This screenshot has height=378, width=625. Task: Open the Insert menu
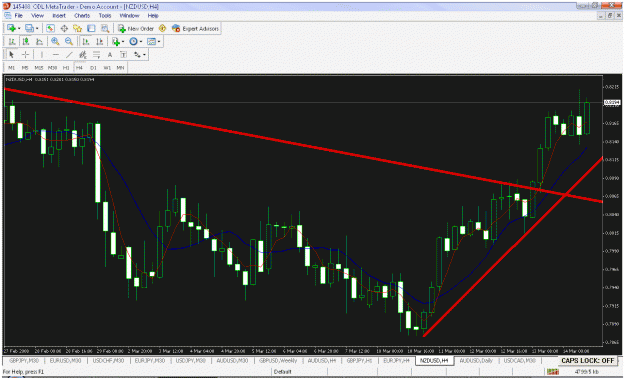59,16
